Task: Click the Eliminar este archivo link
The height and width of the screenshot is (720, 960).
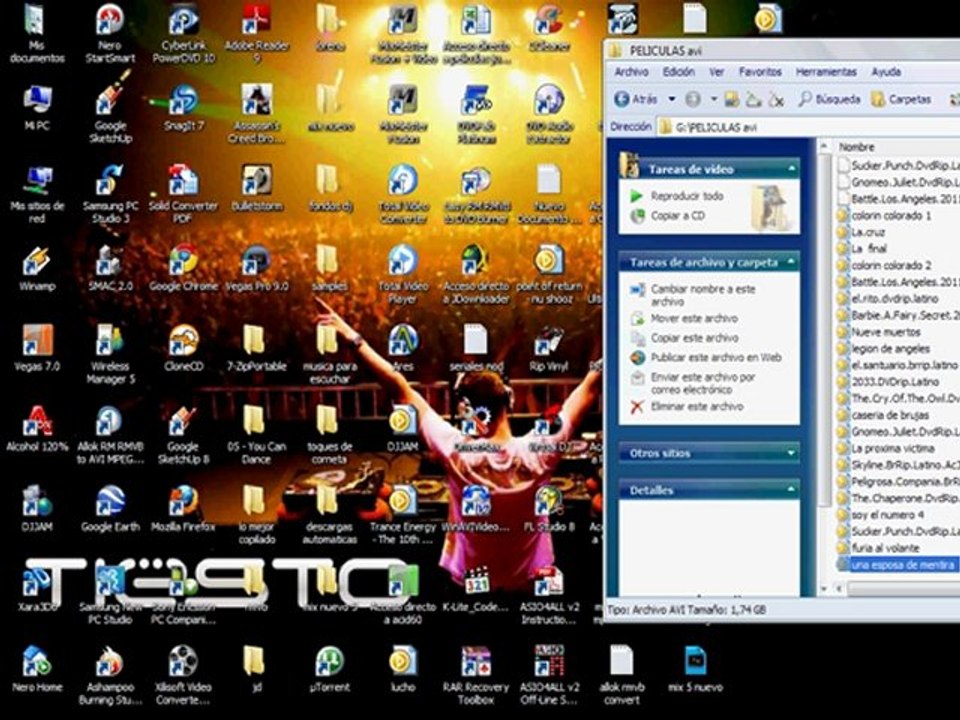Action: tap(697, 406)
